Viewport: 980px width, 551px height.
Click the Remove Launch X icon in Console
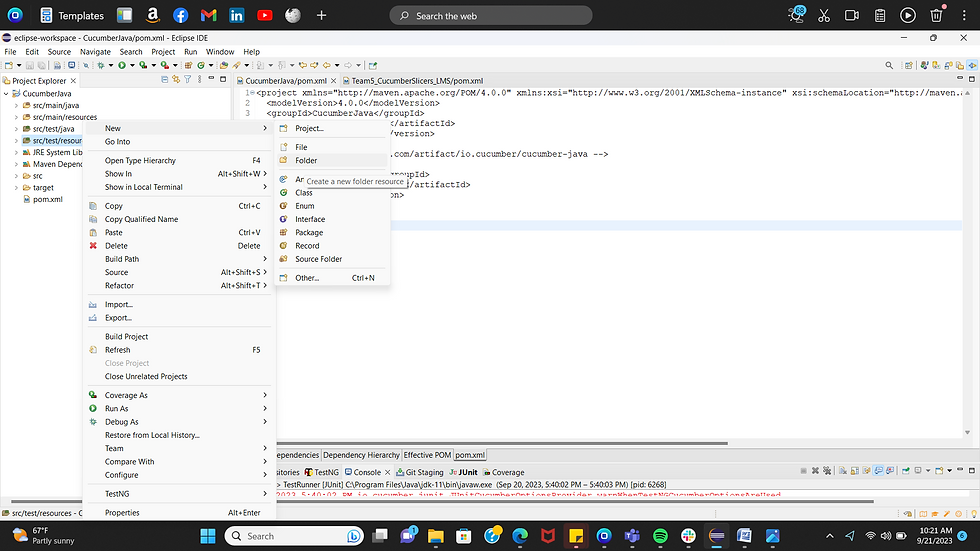815,470
